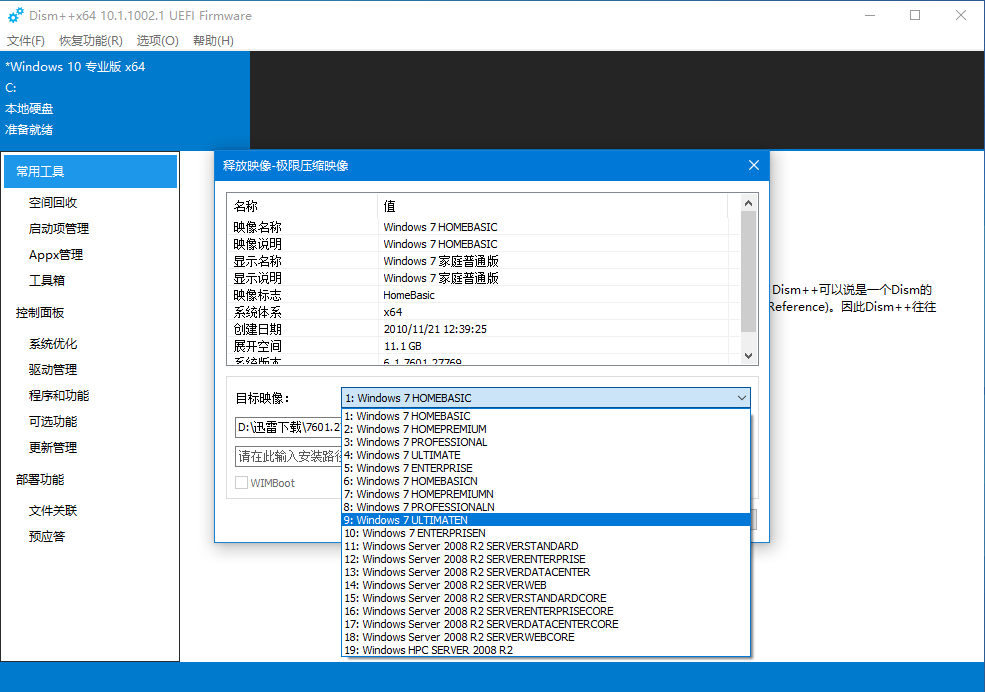The image size is (985, 692).
Task: Click the install path input field
Action: 288,457
